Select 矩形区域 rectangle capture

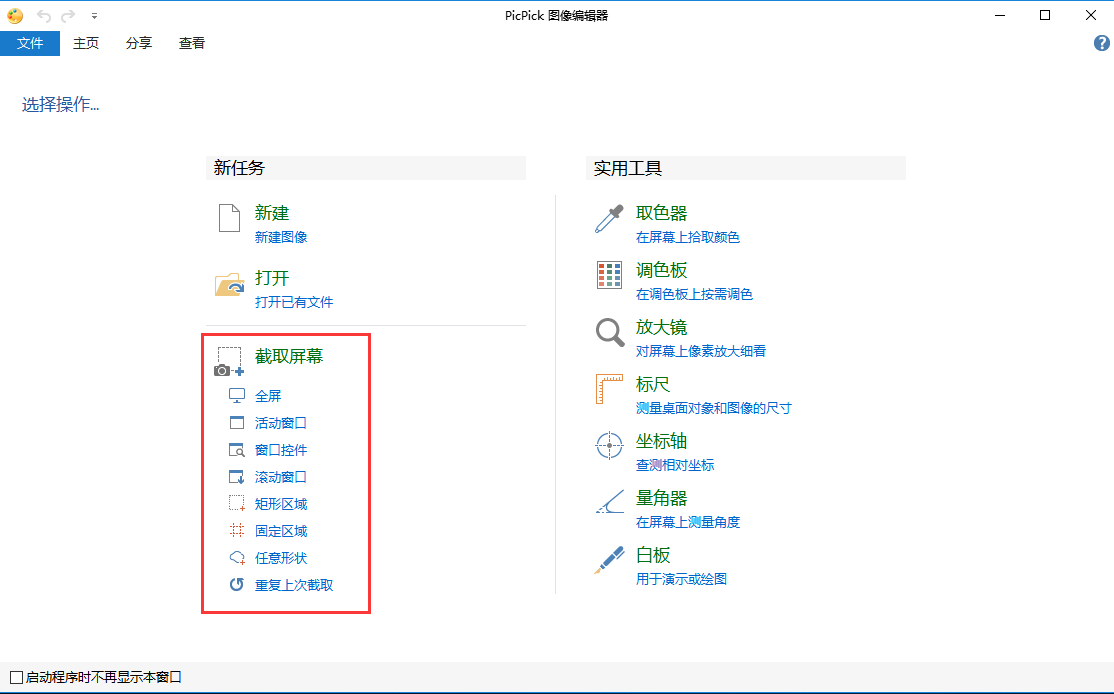276,503
